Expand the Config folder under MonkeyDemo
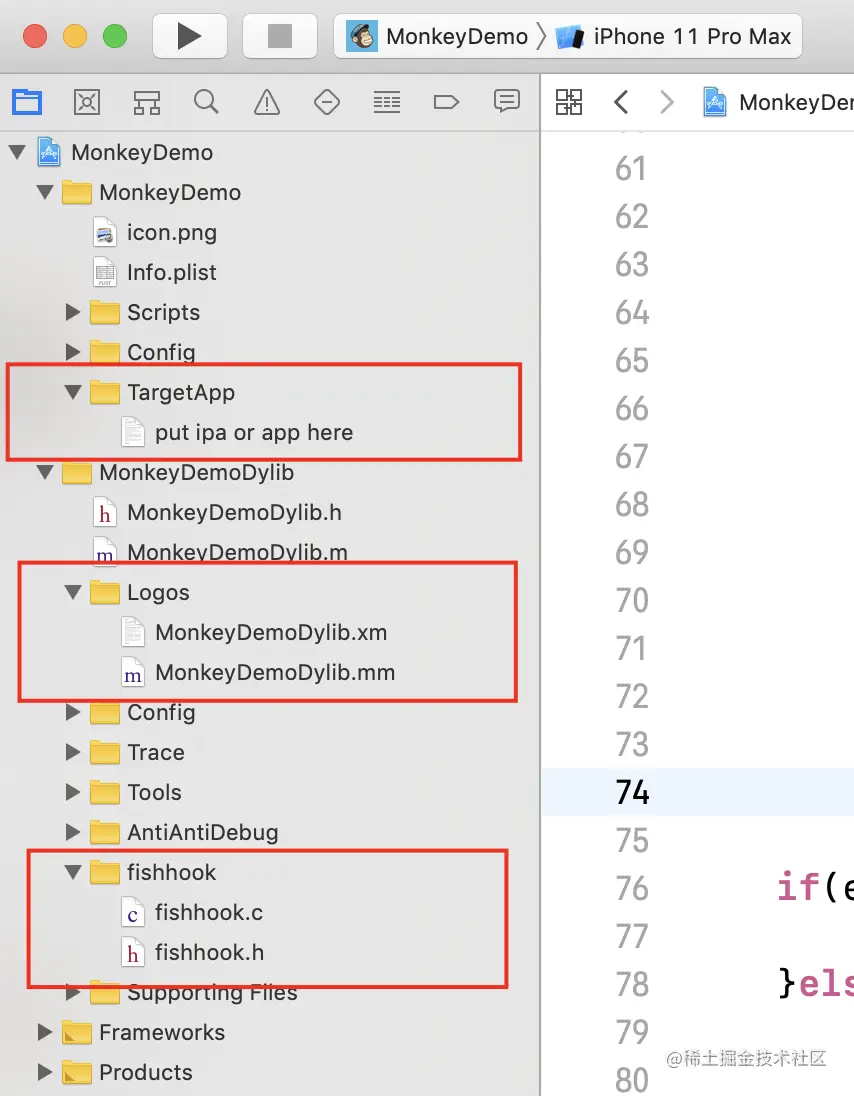 click(x=73, y=352)
